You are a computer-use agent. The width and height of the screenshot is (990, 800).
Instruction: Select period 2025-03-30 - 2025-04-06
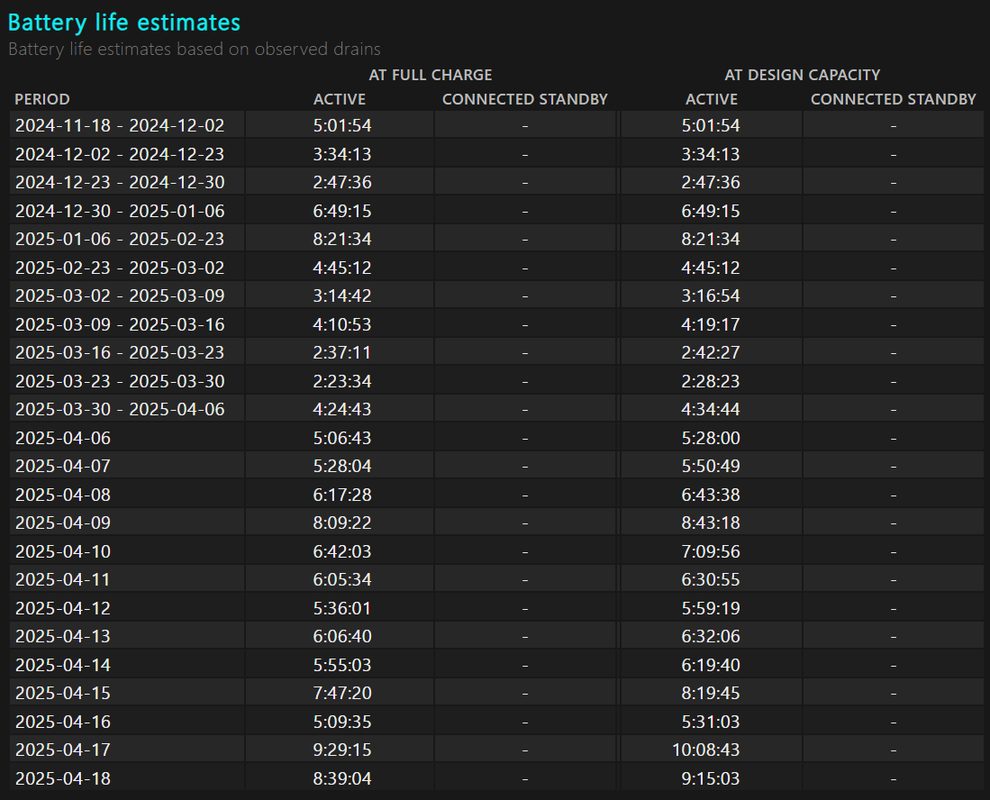[120, 409]
